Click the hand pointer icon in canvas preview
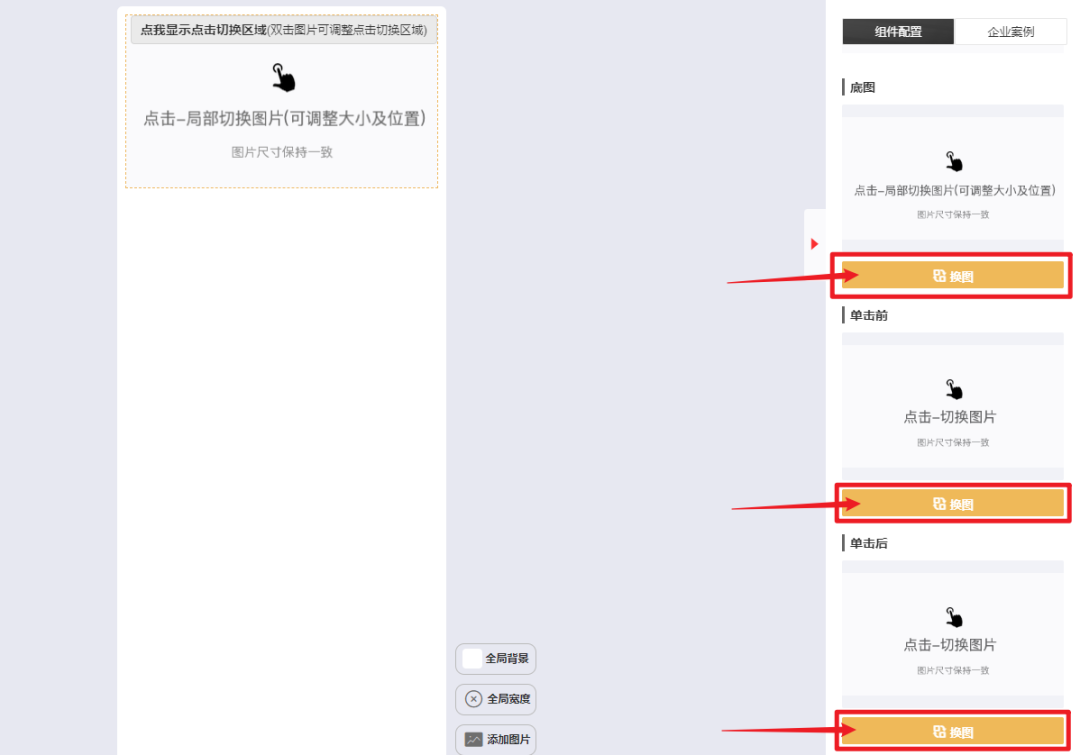The image size is (1080, 755). (x=283, y=78)
